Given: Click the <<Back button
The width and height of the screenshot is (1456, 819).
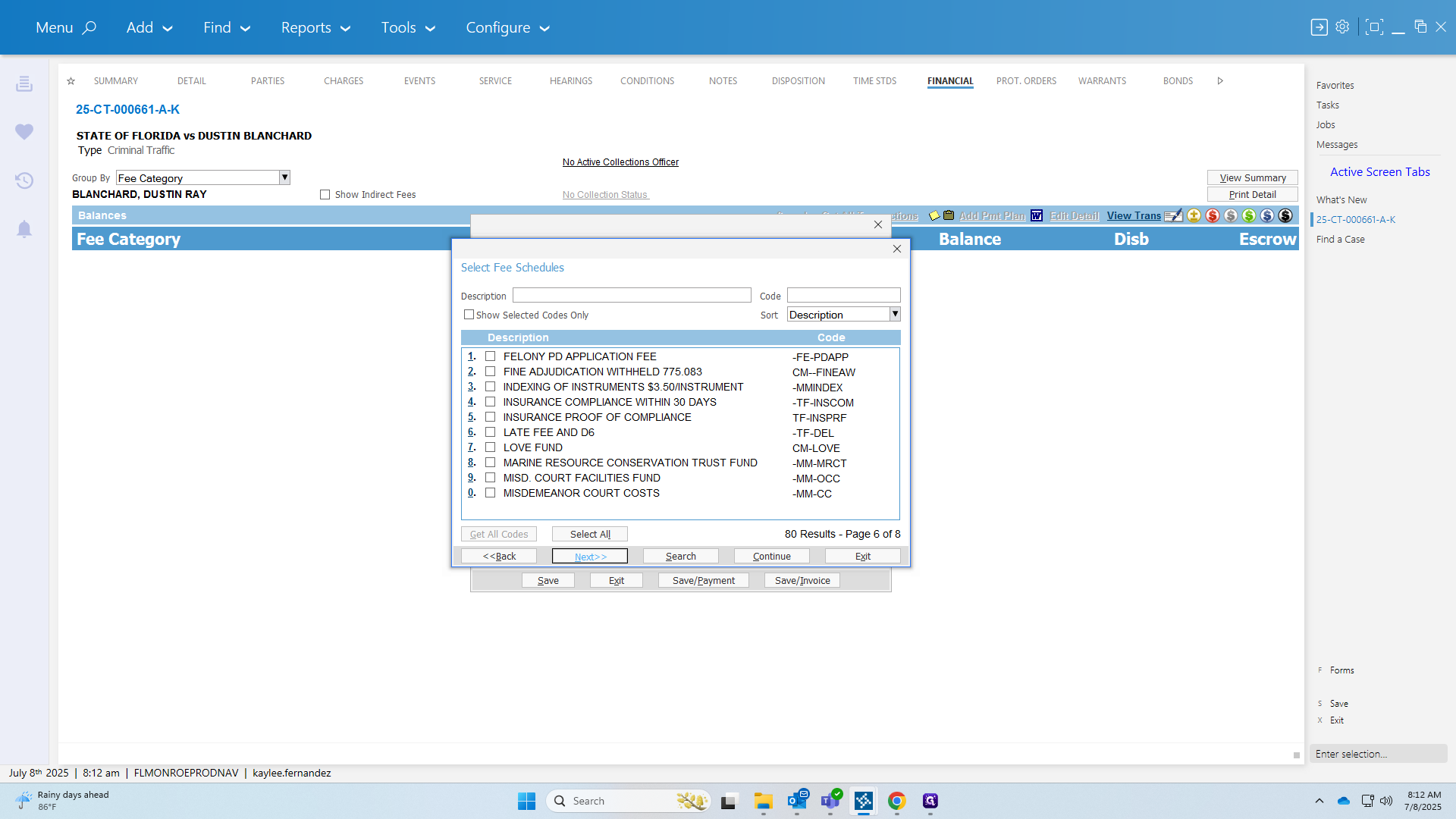Looking at the screenshot, I should coord(499,557).
